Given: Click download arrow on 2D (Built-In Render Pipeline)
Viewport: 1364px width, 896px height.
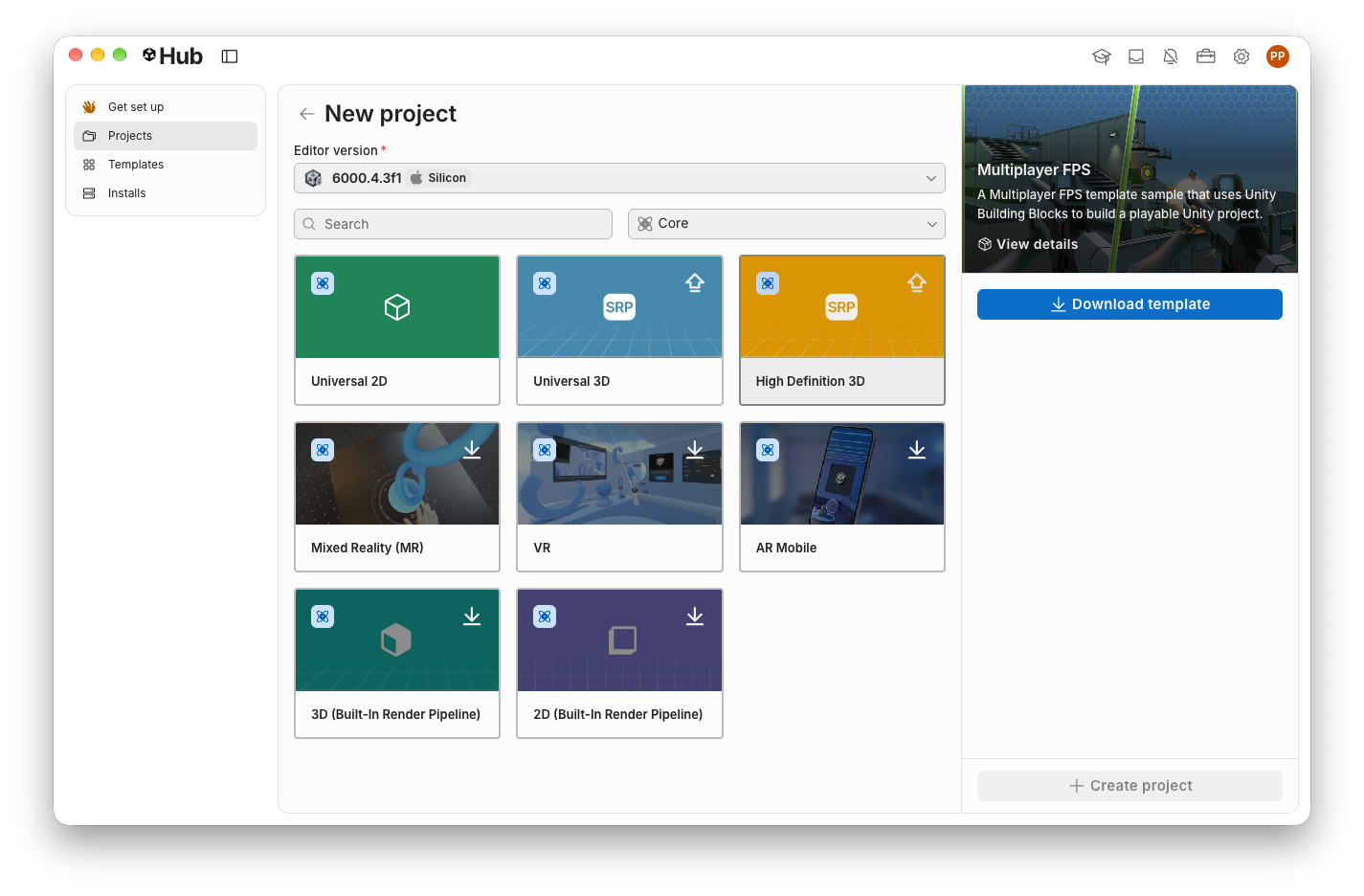Looking at the screenshot, I should pos(695,616).
